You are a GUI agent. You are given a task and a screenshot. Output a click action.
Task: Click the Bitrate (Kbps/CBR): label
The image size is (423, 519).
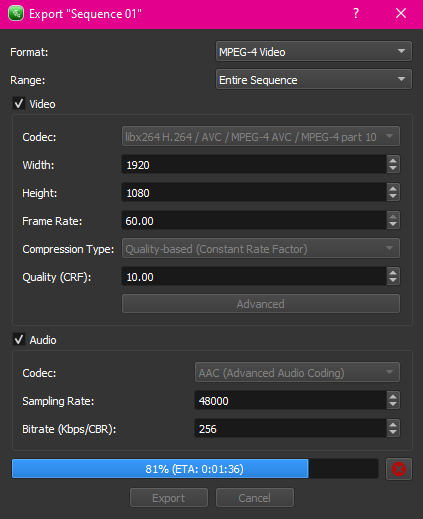pyautogui.click(x=69, y=429)
